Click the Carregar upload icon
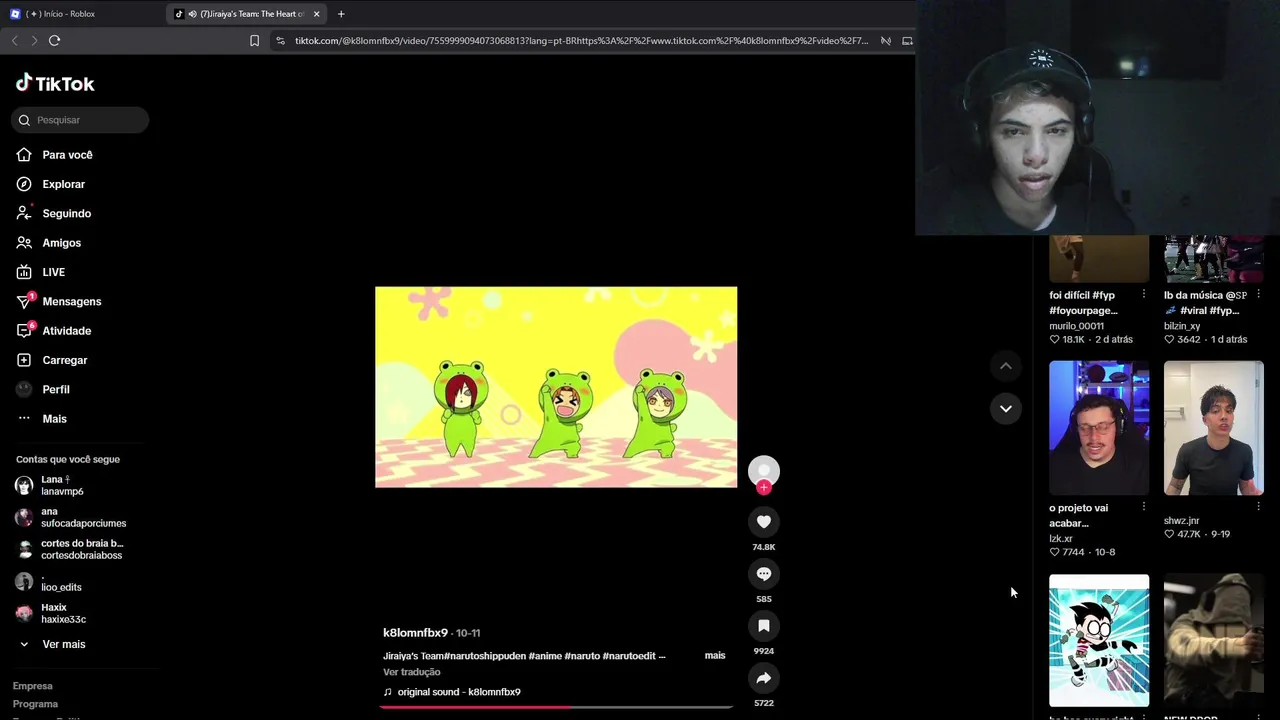This screenshot has width=1280, height=720. coord(24,360)
